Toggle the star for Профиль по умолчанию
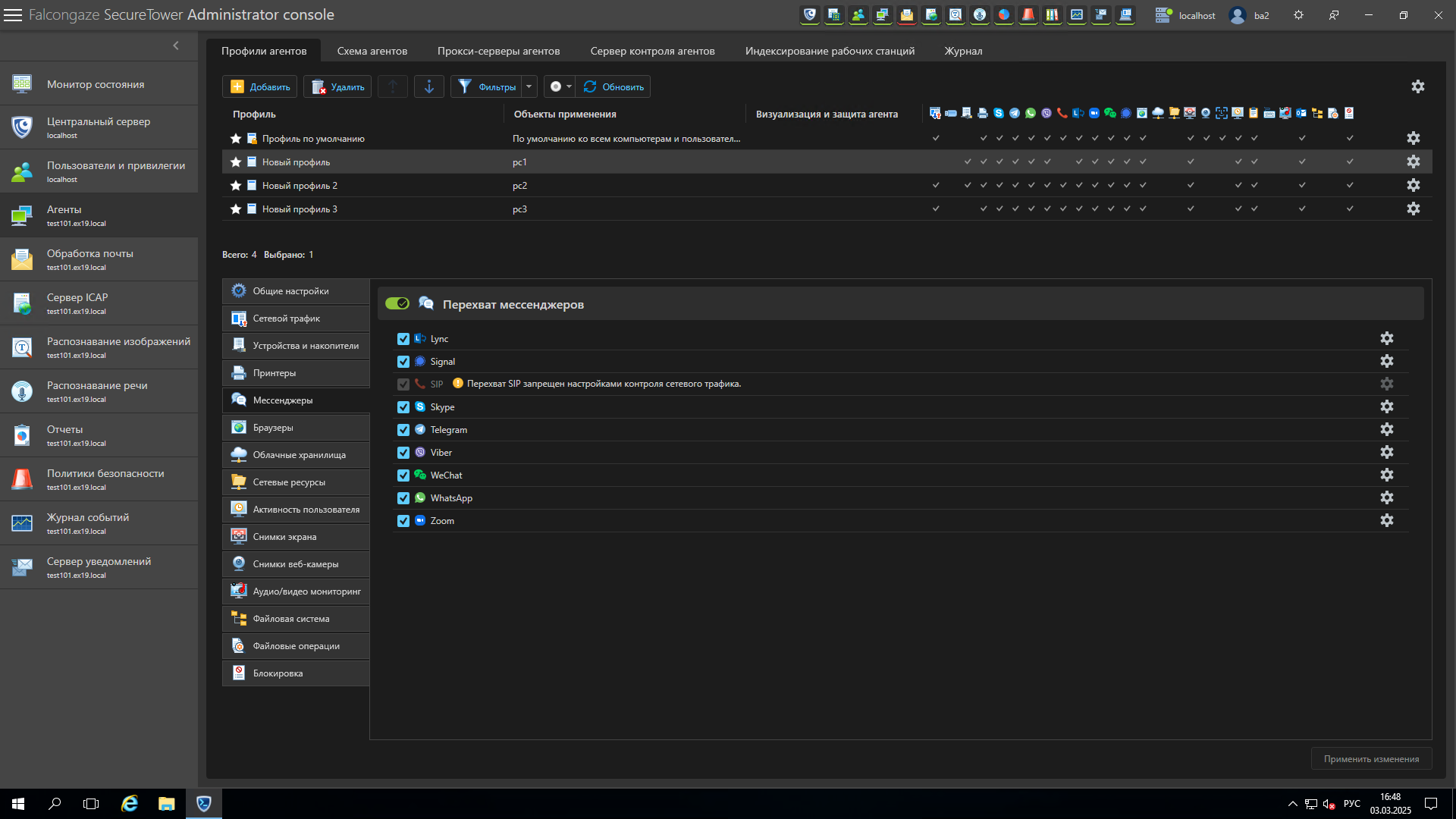This screenshot has height=819, width=1456. tap(236, 138)
